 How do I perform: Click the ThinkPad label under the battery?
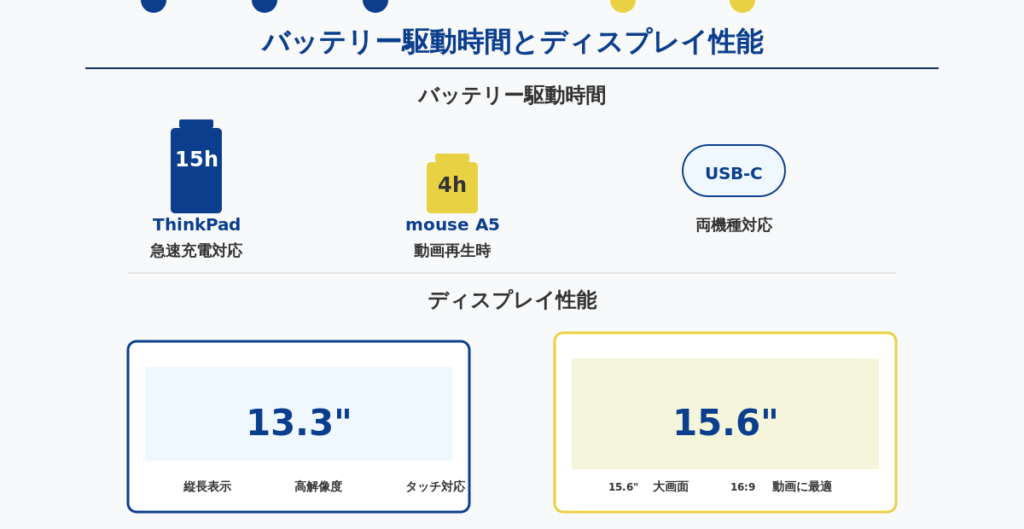(x=196, y=224)
